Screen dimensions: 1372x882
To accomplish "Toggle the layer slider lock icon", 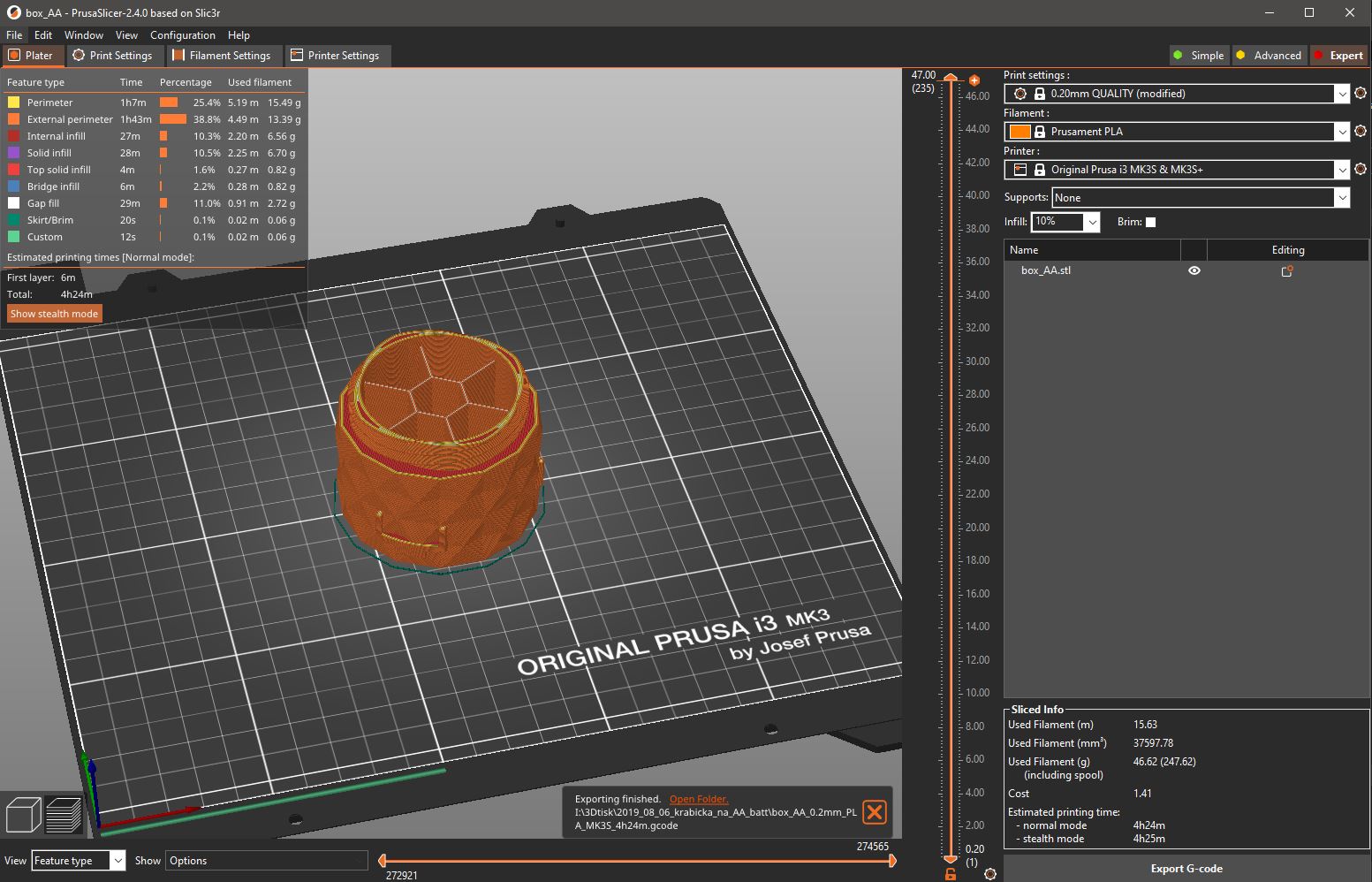I will (950, 874).
